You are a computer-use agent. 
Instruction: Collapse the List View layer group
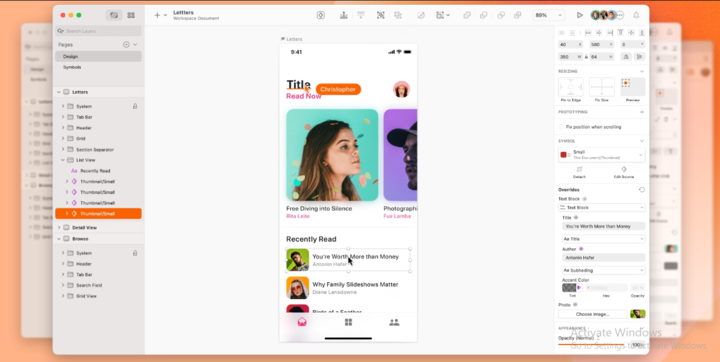pyautogui.click(x=63, y=160)
